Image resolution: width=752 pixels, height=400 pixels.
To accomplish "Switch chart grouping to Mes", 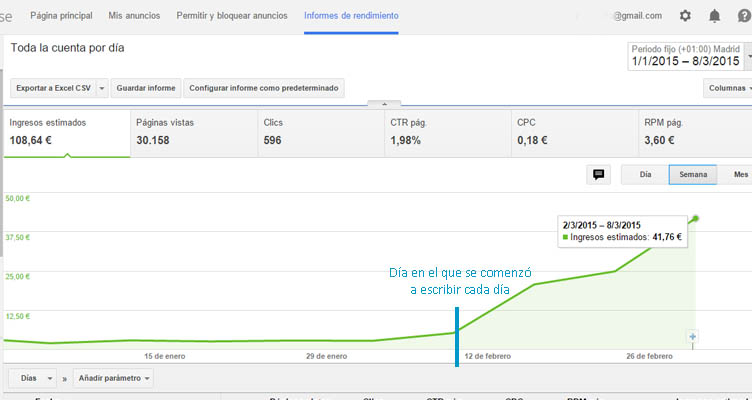I will [738, 174].
